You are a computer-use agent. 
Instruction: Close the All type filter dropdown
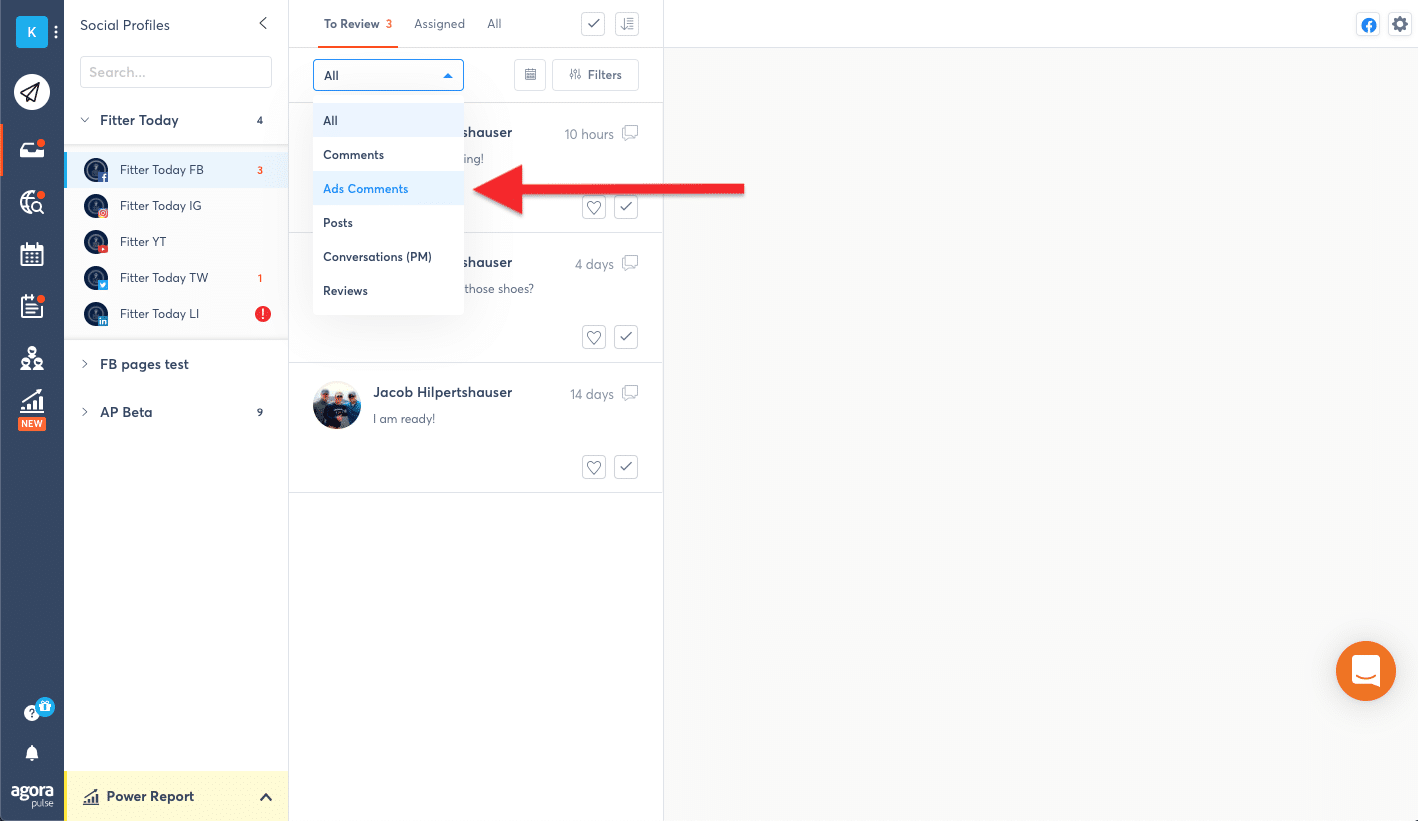[388, 75]
